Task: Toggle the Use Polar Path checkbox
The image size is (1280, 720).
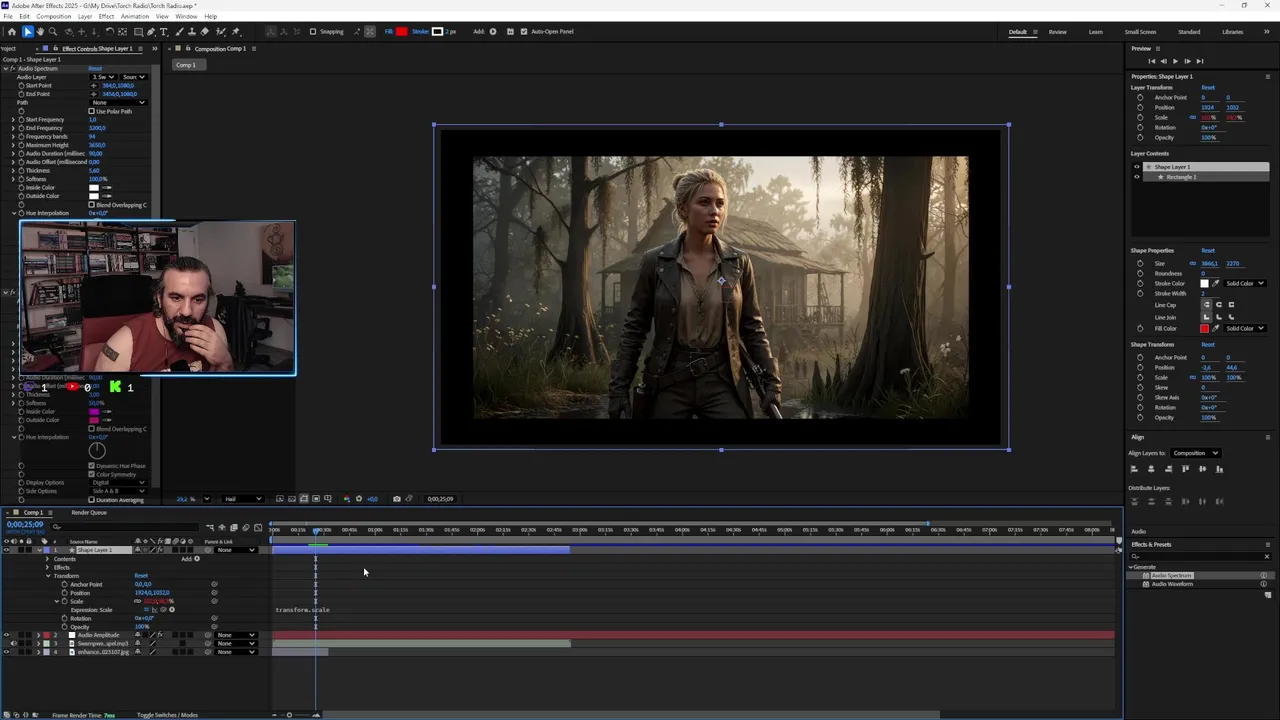Action: (x=92, y=111)
